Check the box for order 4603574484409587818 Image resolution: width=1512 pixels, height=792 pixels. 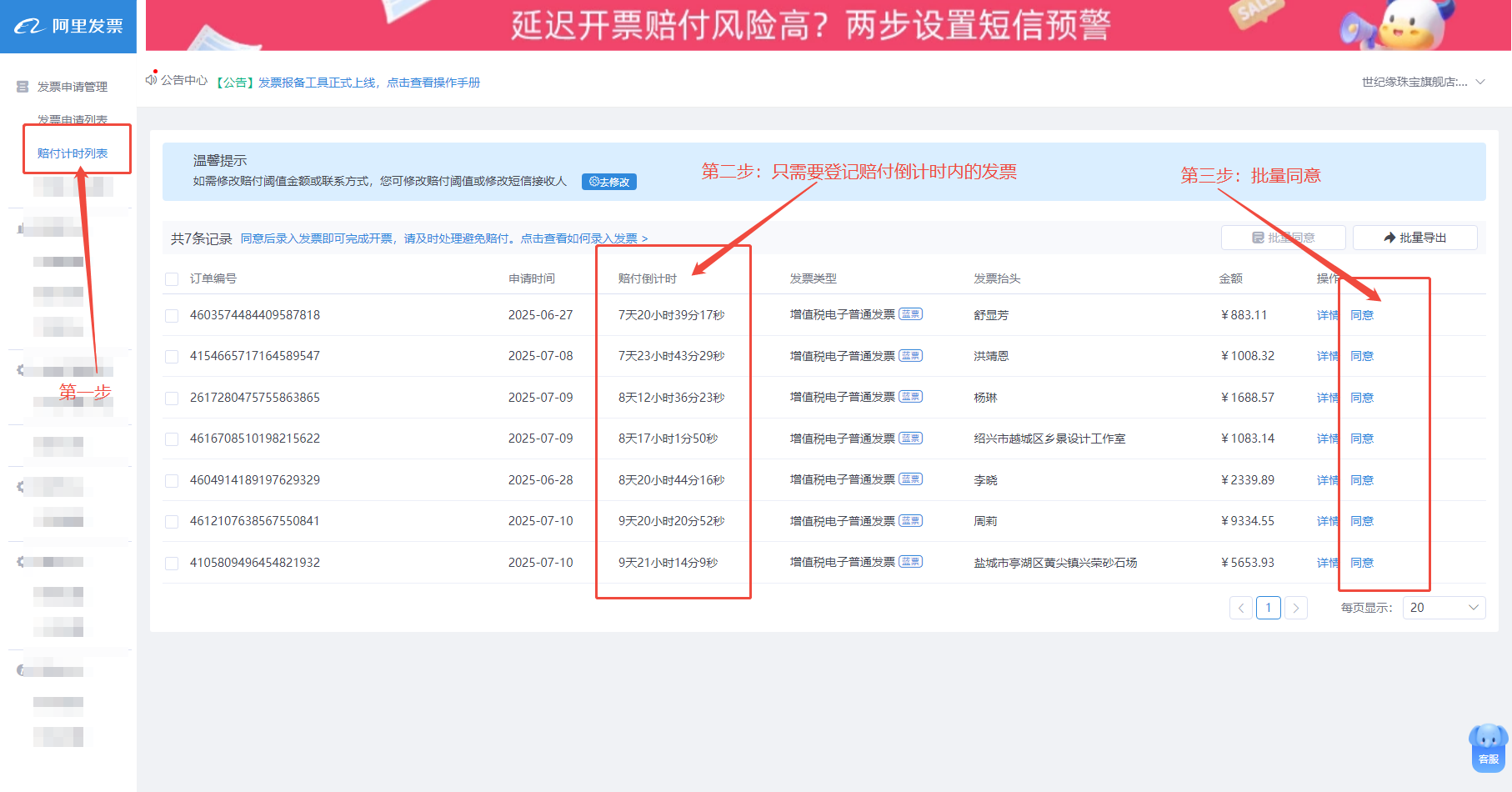172,316
